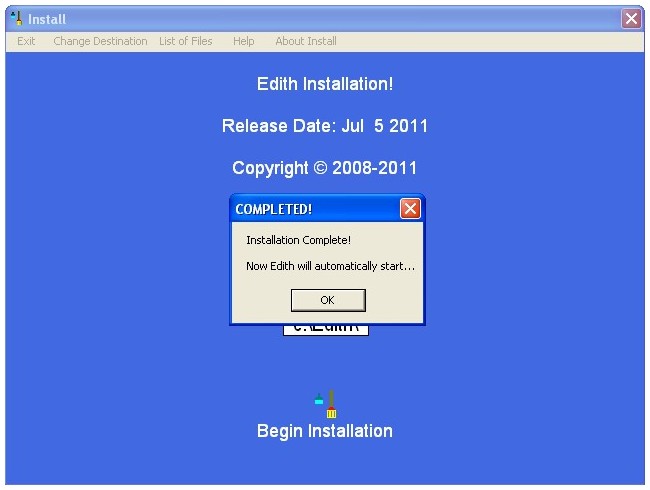
Task: Close the main Install window
Action: pos(631,18)
